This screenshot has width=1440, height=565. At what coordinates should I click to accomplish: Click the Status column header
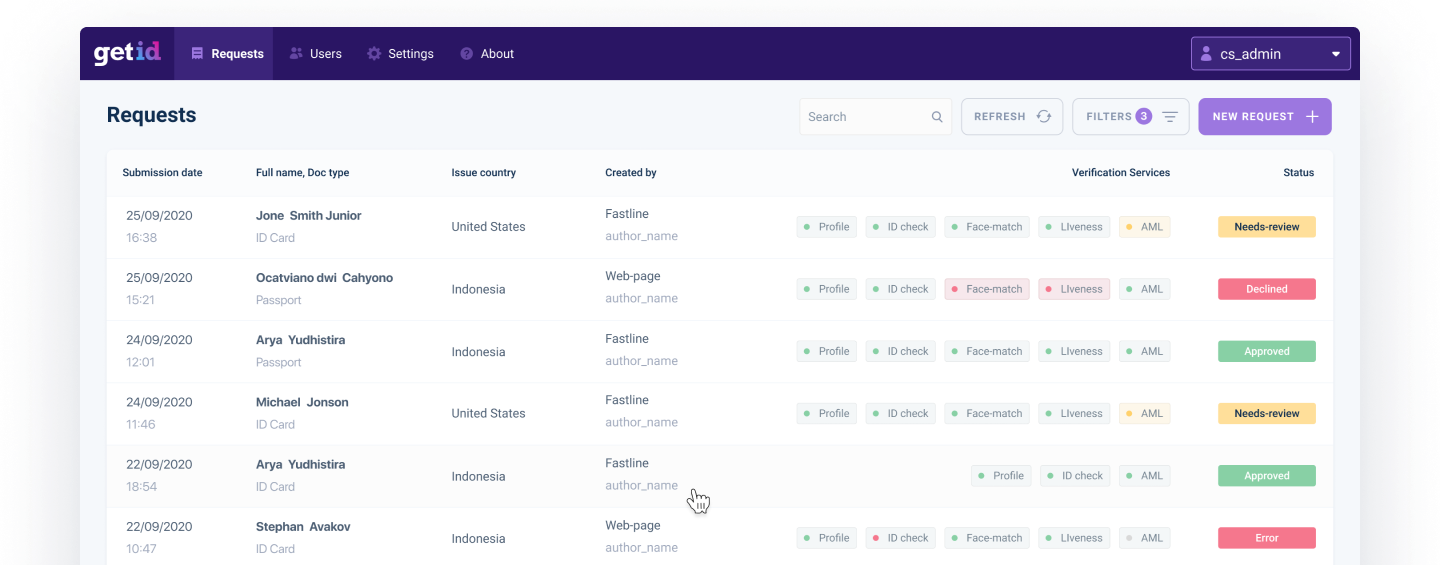[1298, 173]
